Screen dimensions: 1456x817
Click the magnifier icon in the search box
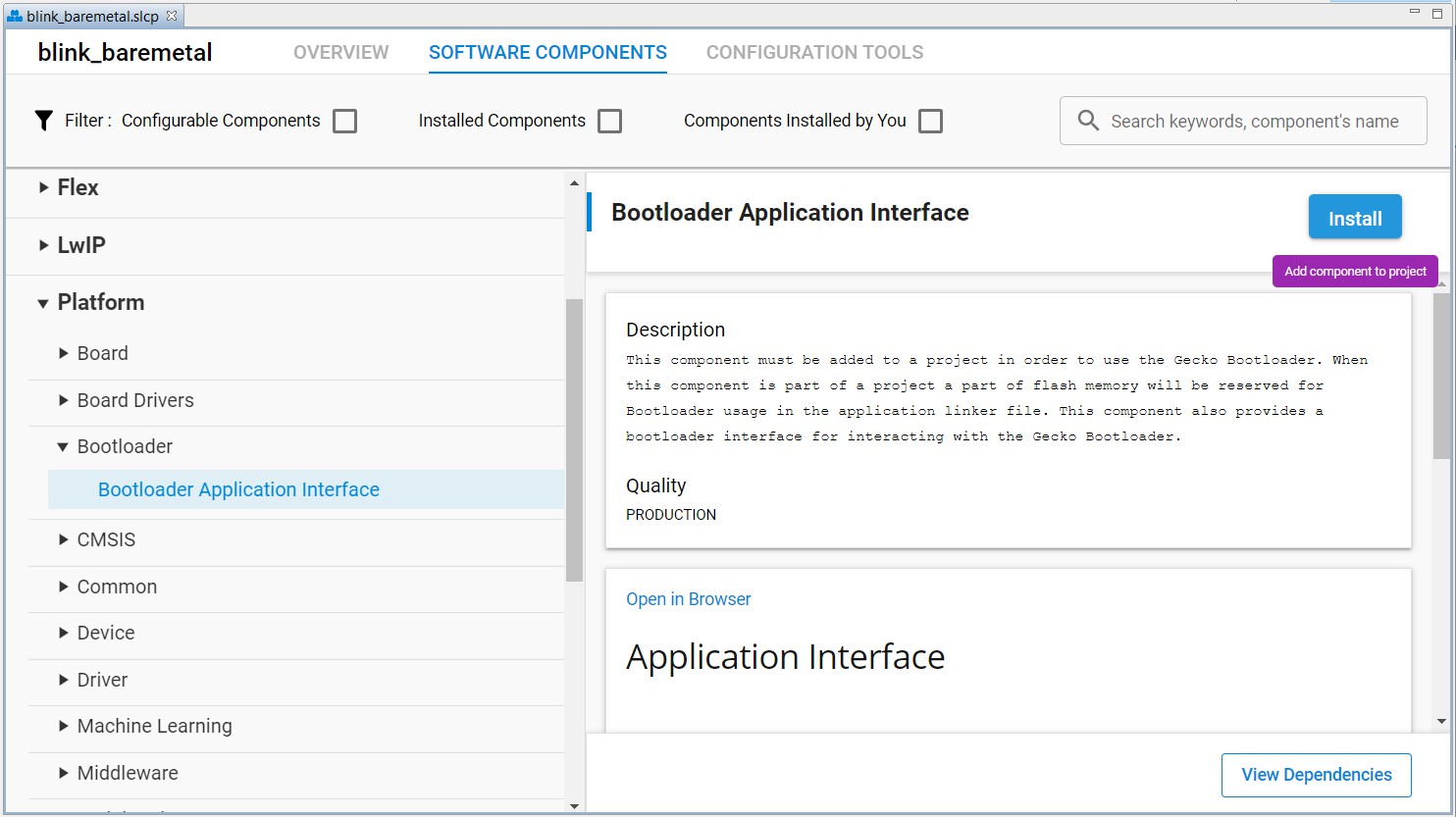(1088, 121)
